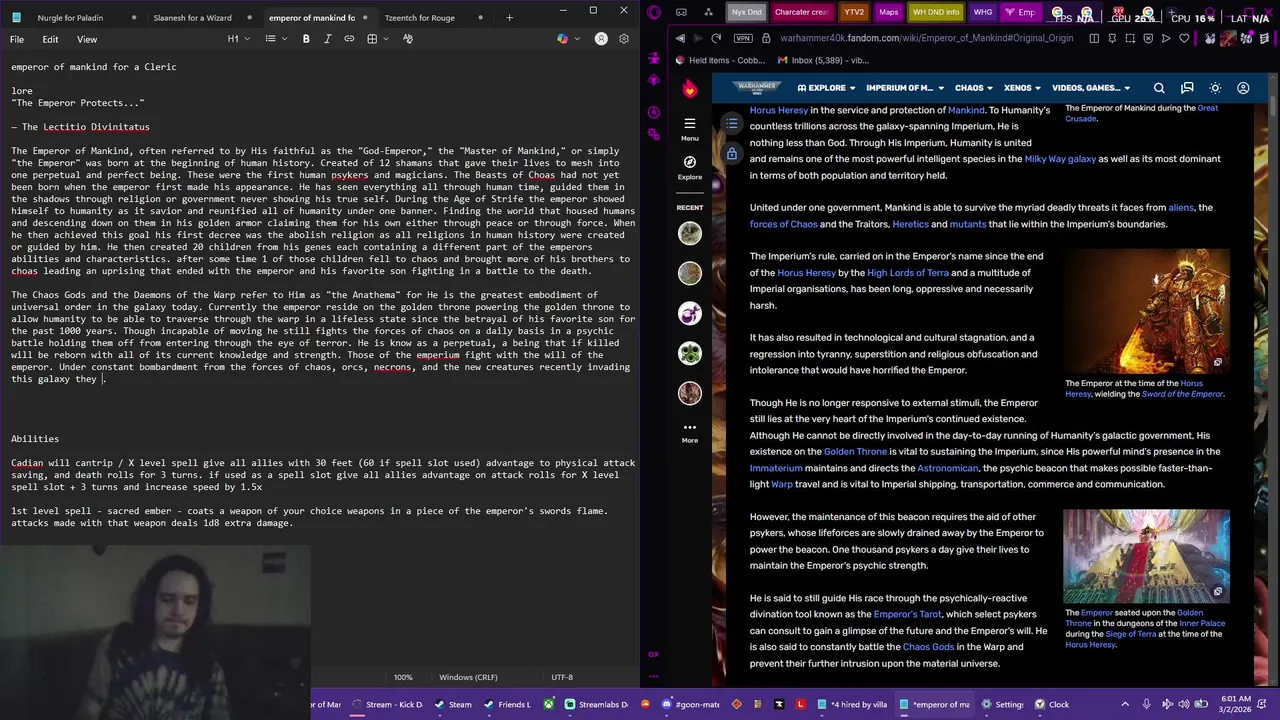Open the Nyx Dnd browser tab group
The image size is (1280, 720).
click(x=746, y=12)
